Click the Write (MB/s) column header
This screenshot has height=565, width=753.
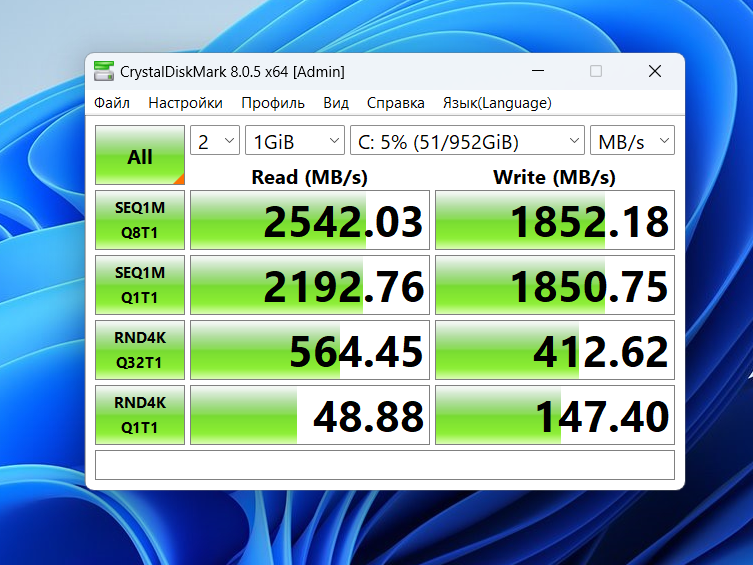point(555,177)
